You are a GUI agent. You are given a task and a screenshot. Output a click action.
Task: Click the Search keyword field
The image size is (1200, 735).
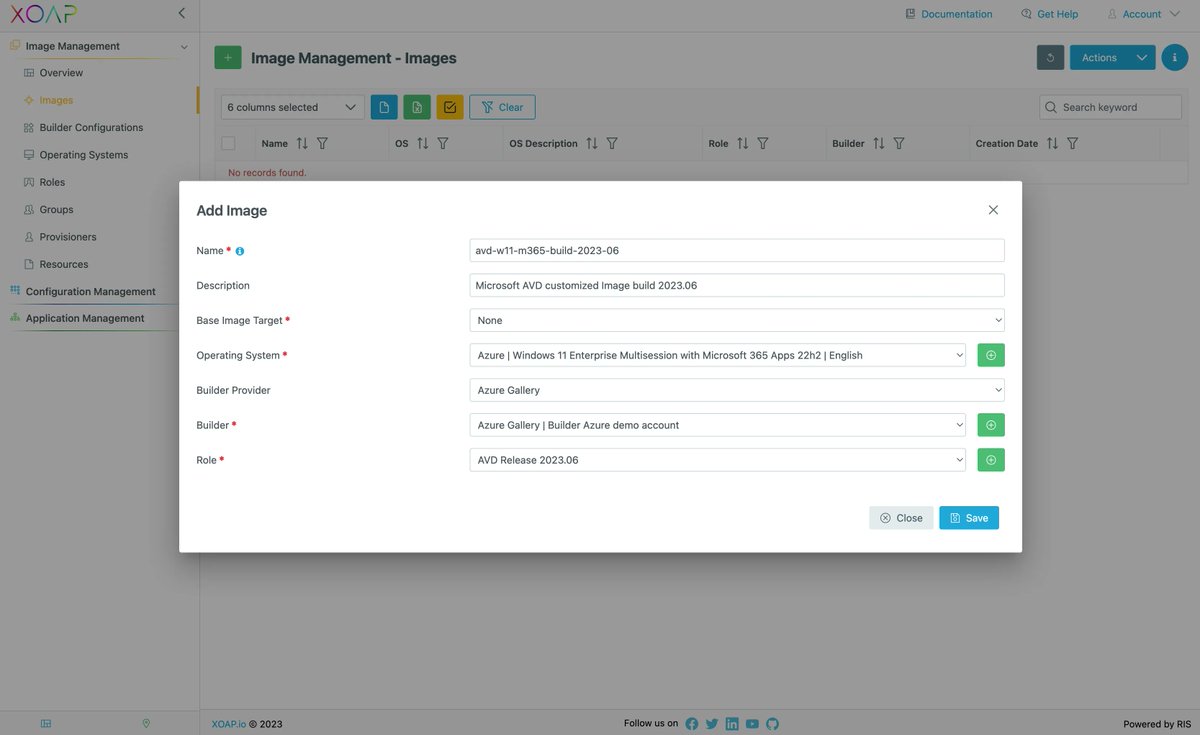pyautogui.click(x=1110, y=107)
